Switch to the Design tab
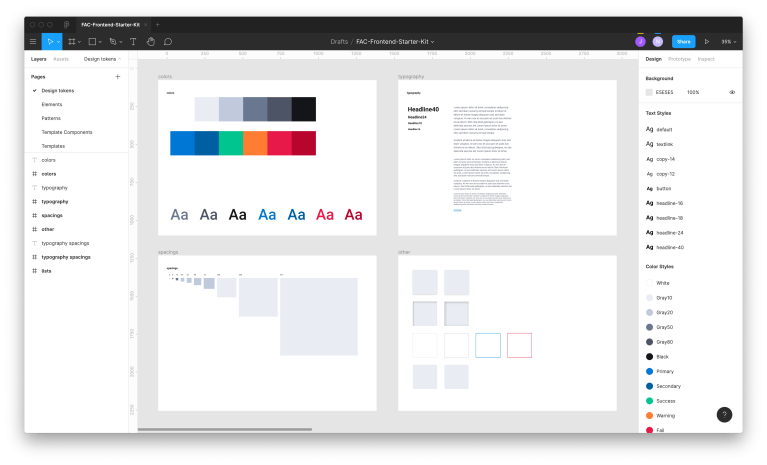The height and width of the screenshot is (465, 767). pyautogui.click(x=653, y=59)
